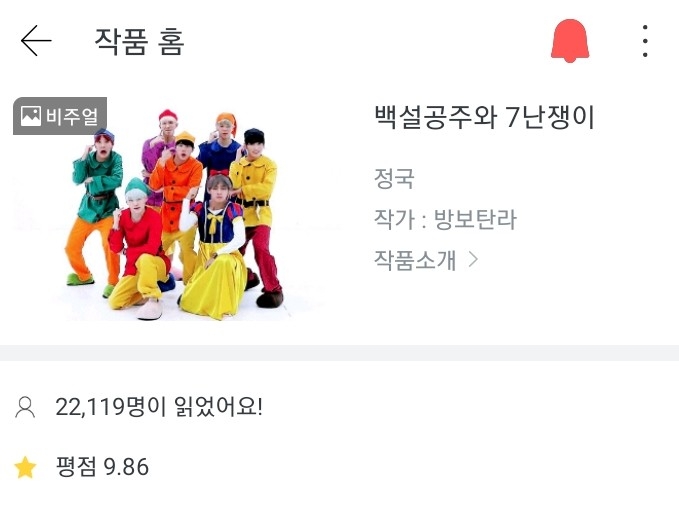The width and height of the screenshot is (679, 509).
Task: Click the picture icon in 비주얼 badge
Action: coord(31,116)
